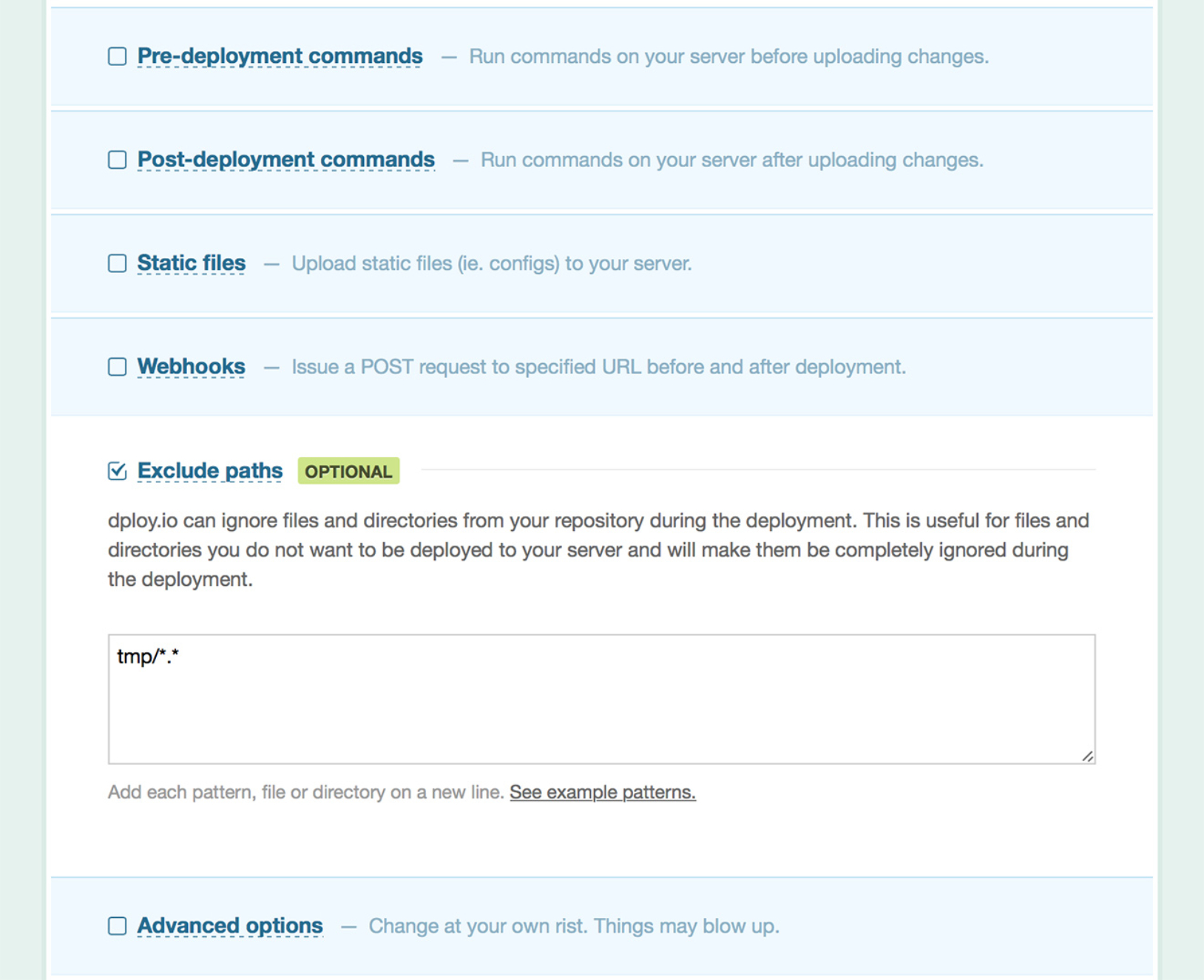The height and width of the screenshot is (980, 1204).
Task: Click inside the exclude paths text area
Action: (x=601, y=699)
